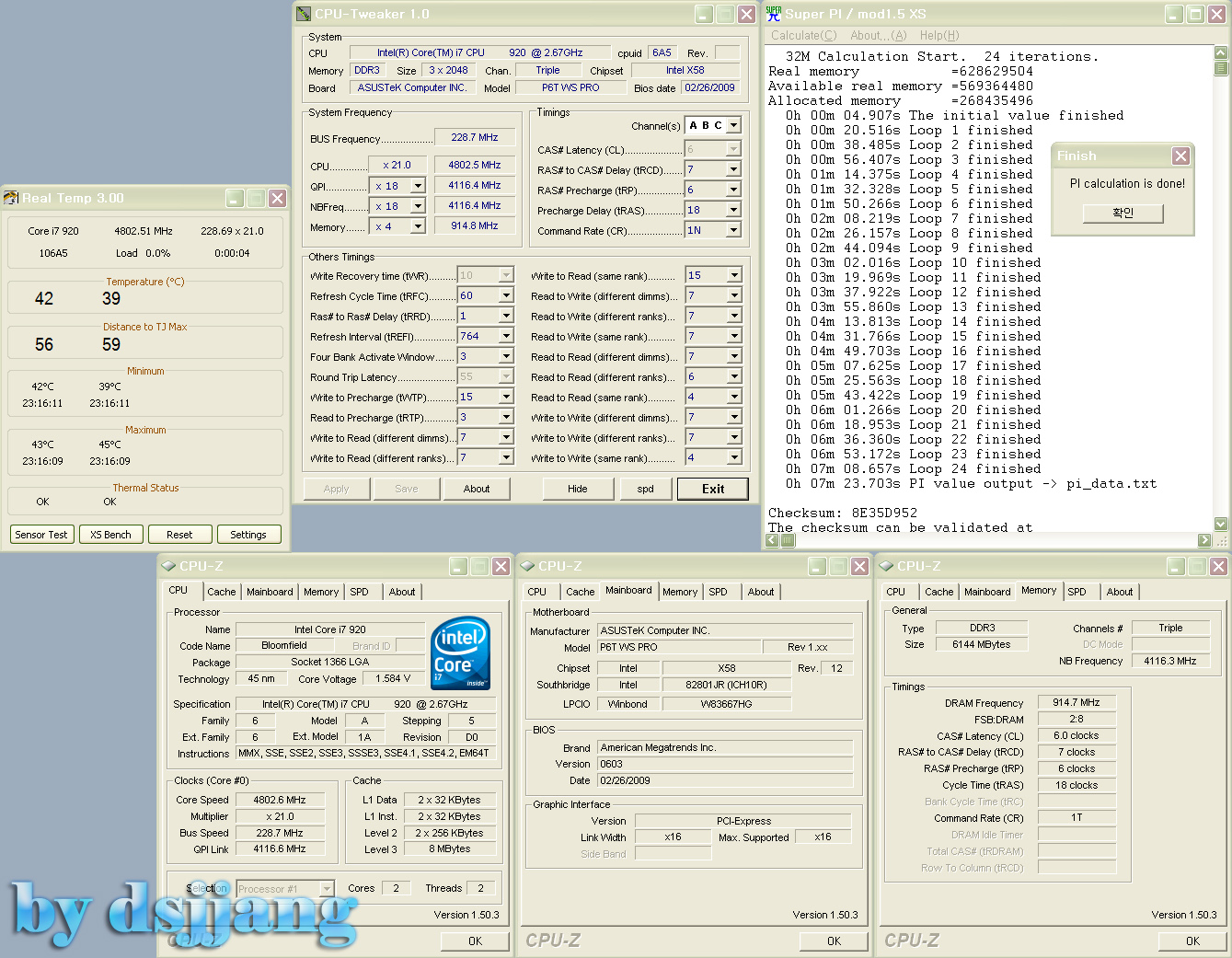
Task: Open the Calculate menu in Super PI
Action: tap(803, 36)
